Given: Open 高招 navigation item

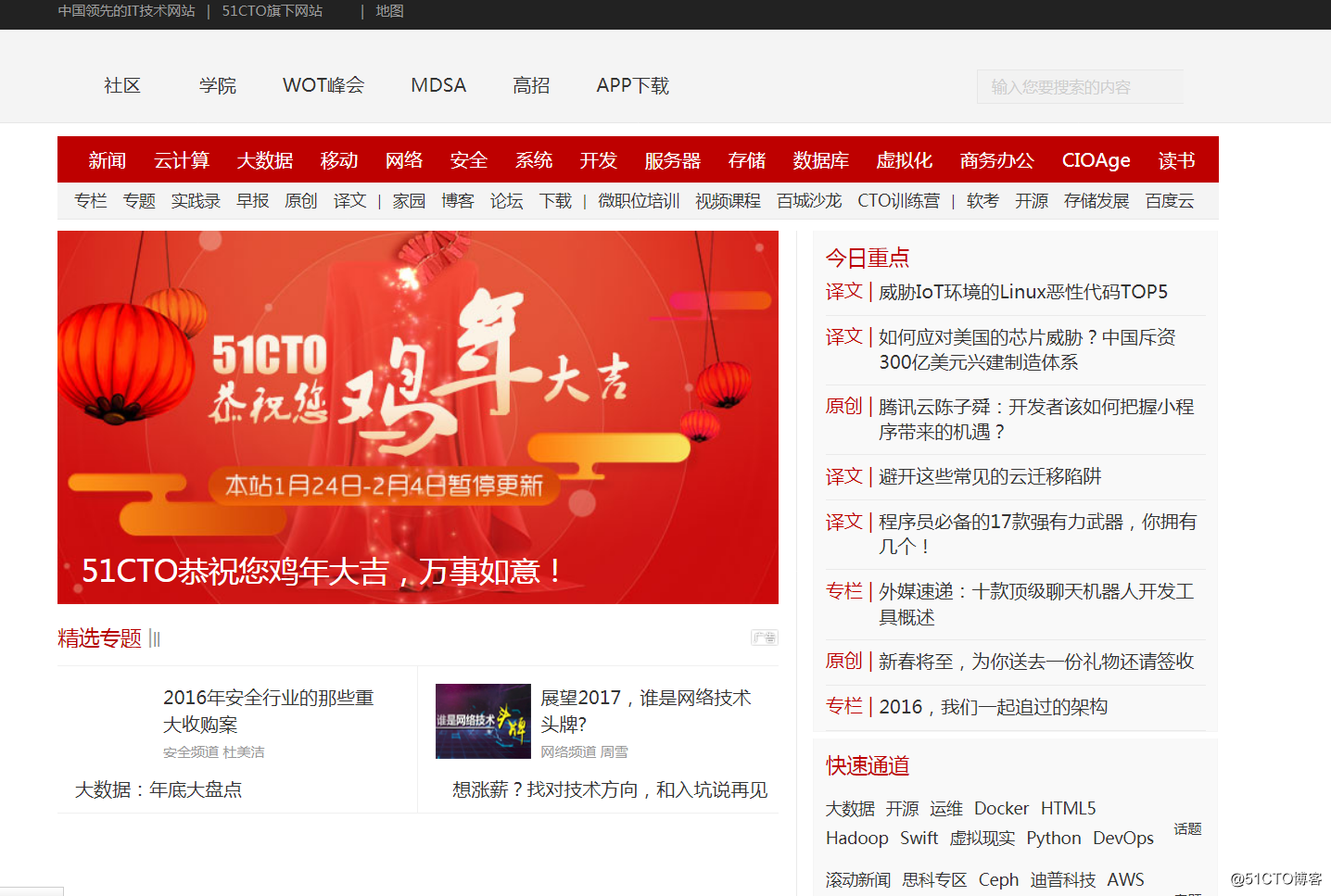Looking at the screenshot, I should tap(531, 85).
